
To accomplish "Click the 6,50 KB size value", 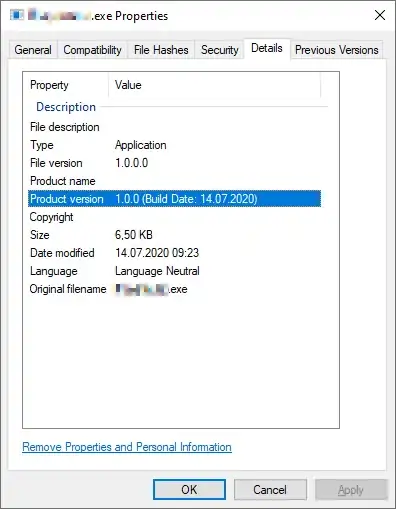I will click(134, 235).
